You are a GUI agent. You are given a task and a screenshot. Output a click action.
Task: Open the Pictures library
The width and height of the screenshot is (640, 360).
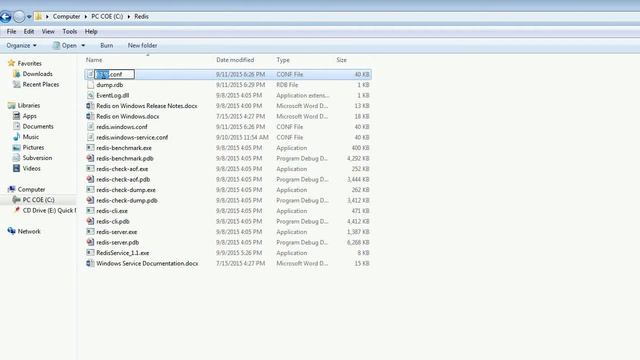[x=33, y=147]
